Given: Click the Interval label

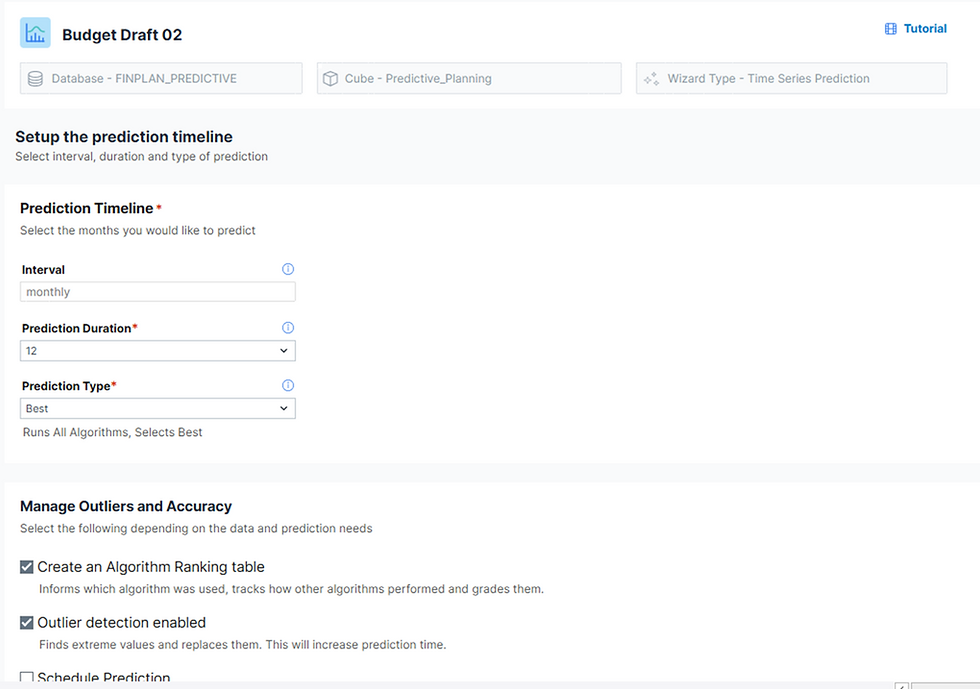Looking at the screenshot, I should pos(43,270).
